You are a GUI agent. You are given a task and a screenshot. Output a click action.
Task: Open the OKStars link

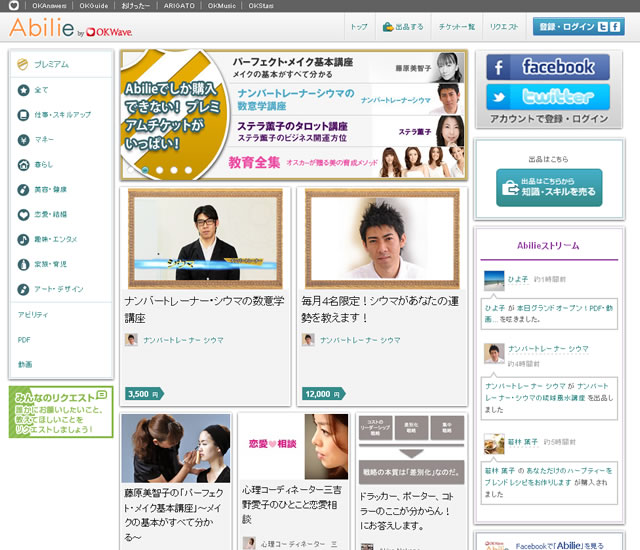(261, 6)
